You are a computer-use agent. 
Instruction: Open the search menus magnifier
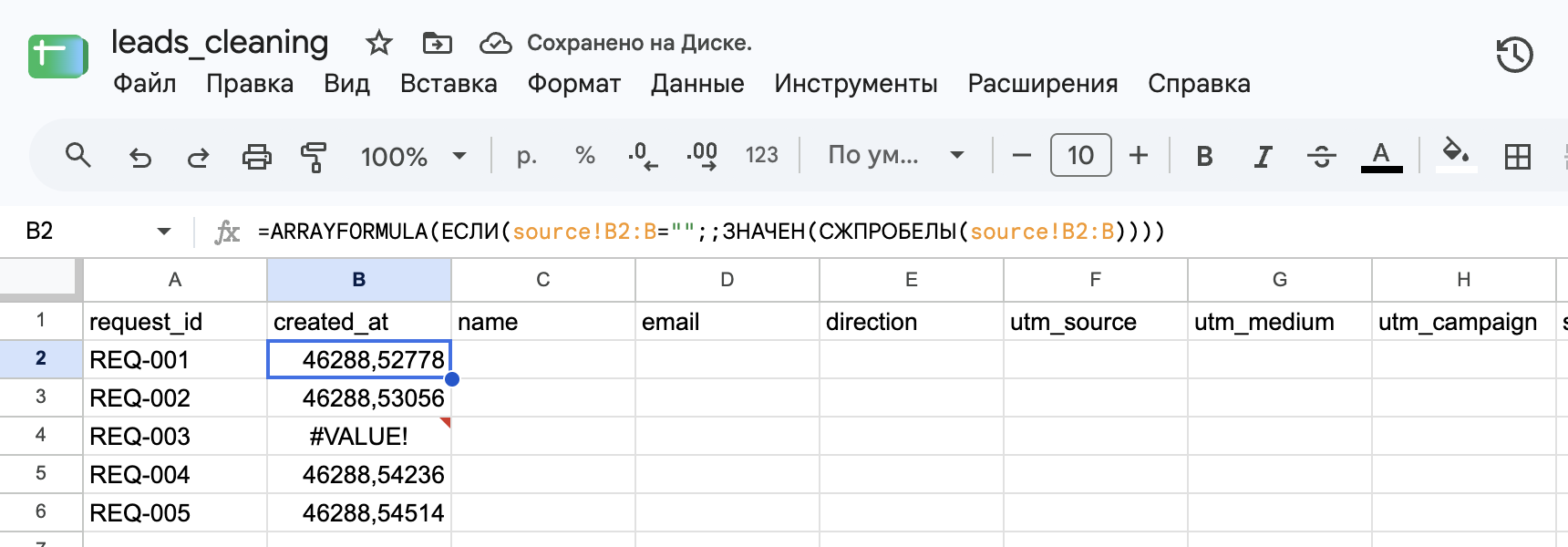coord(78,156)
